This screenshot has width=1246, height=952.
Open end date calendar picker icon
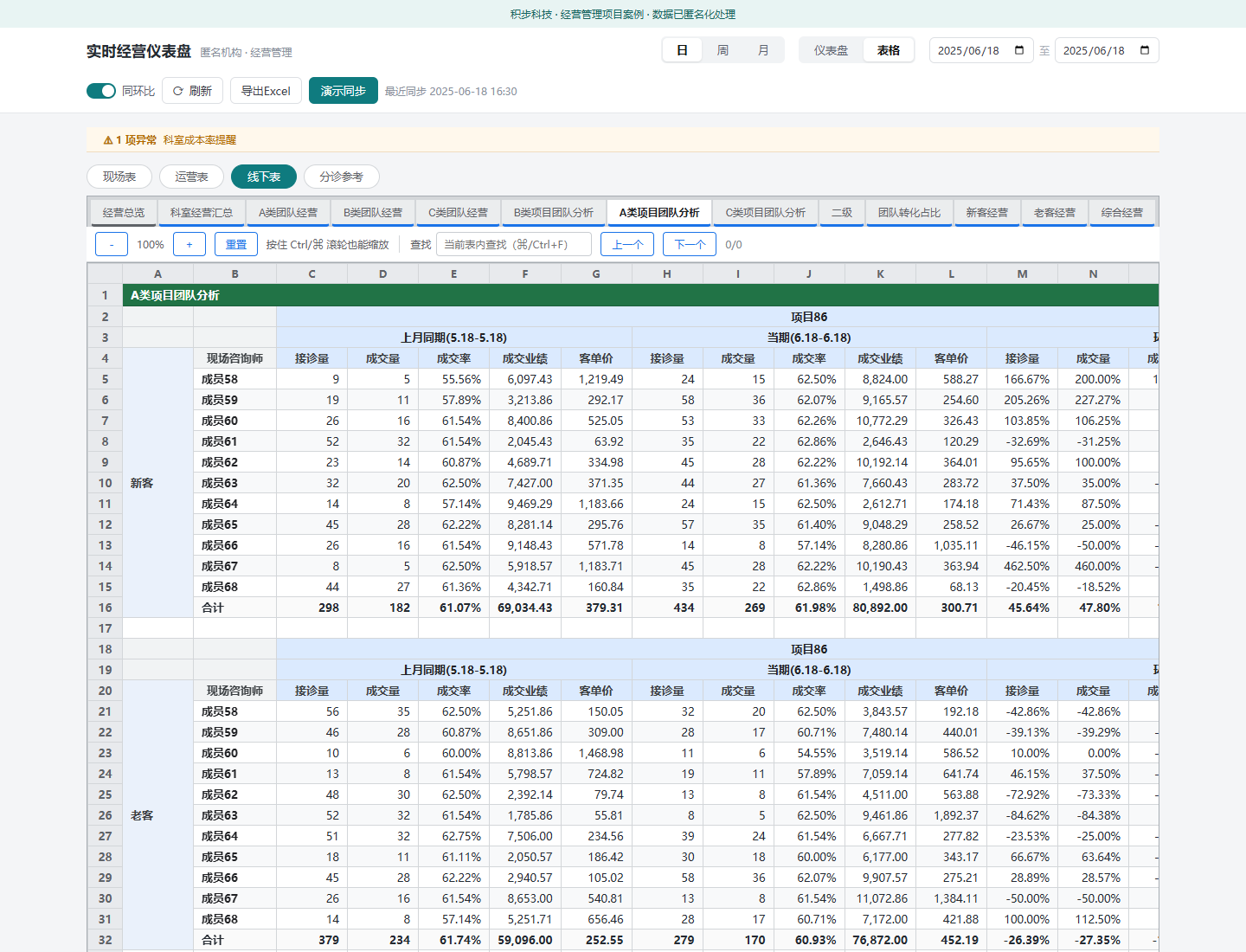coord(1145,50)
